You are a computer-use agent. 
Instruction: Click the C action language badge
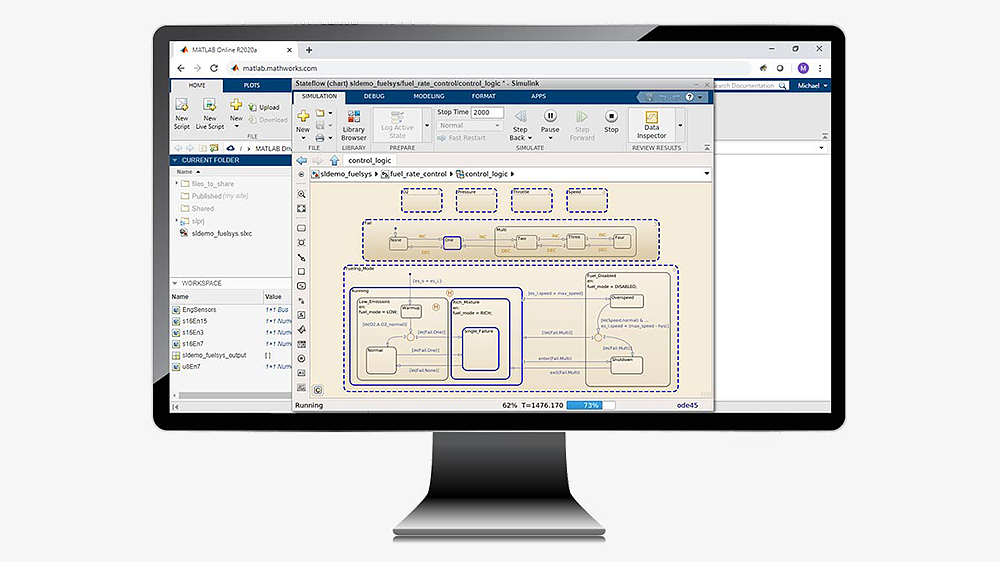[x=318, y=390]
